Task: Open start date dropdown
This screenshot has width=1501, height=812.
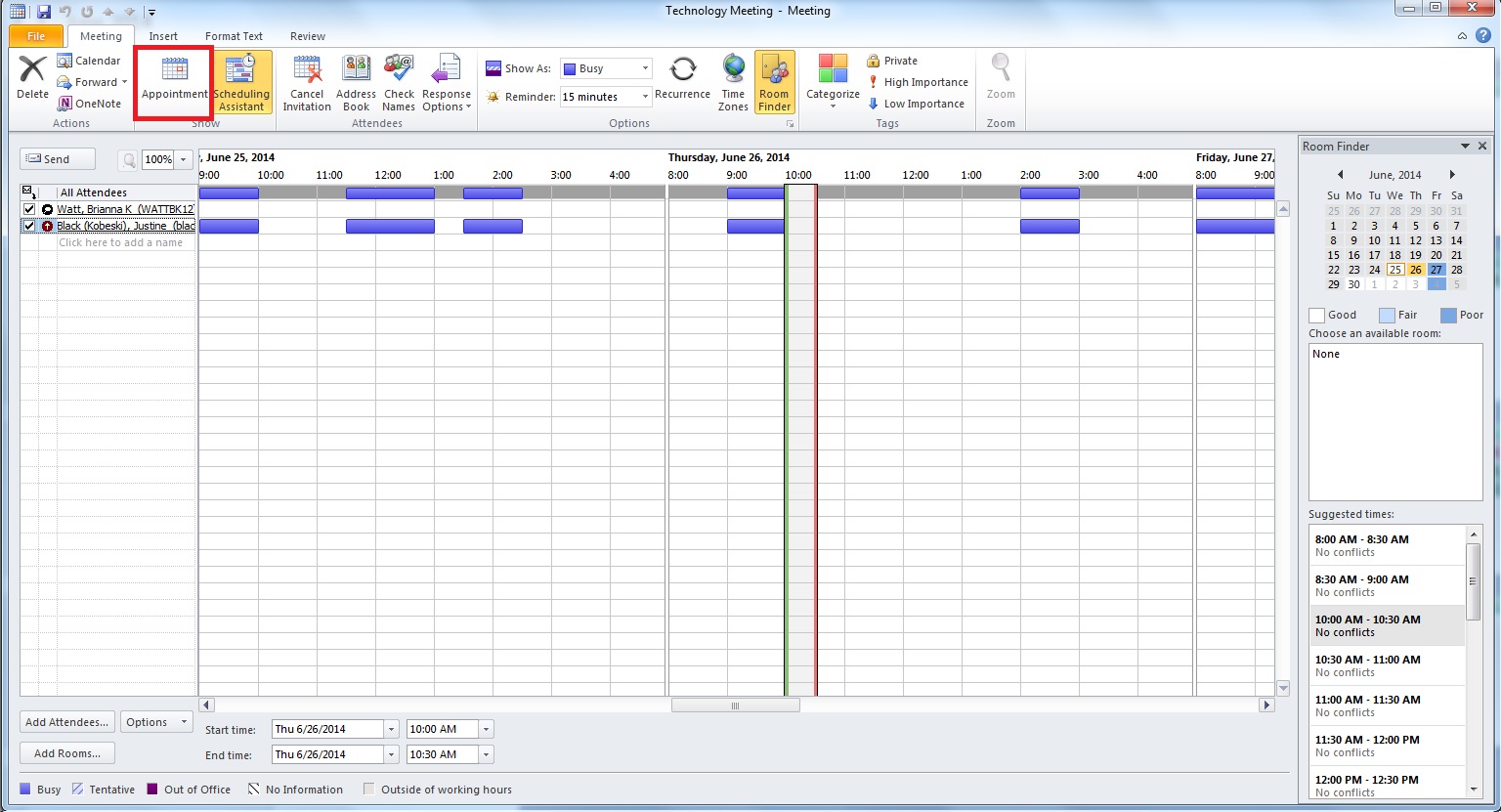Action: [391, 729]
